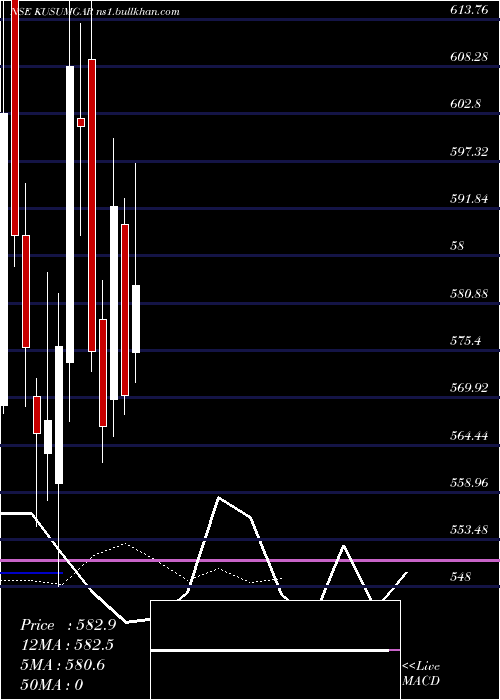This screenshot has width=500, height=700.
Task: Click the Price : 582.9 readout
Action: click(68, 625)
